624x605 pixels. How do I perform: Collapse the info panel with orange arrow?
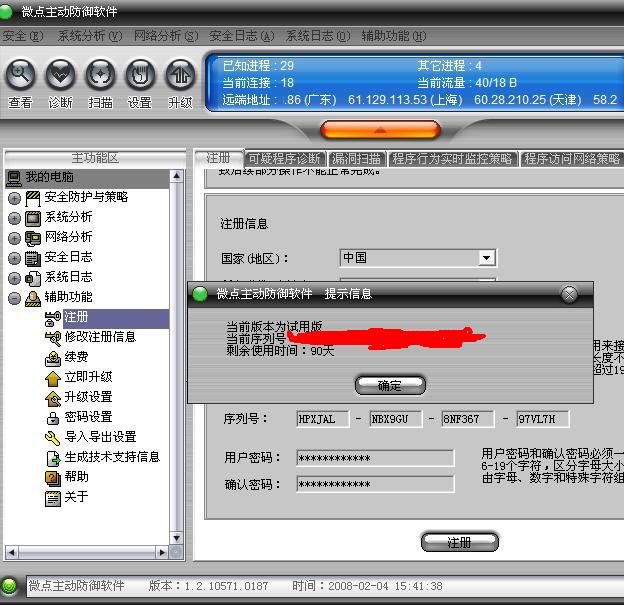coord(380,130)
